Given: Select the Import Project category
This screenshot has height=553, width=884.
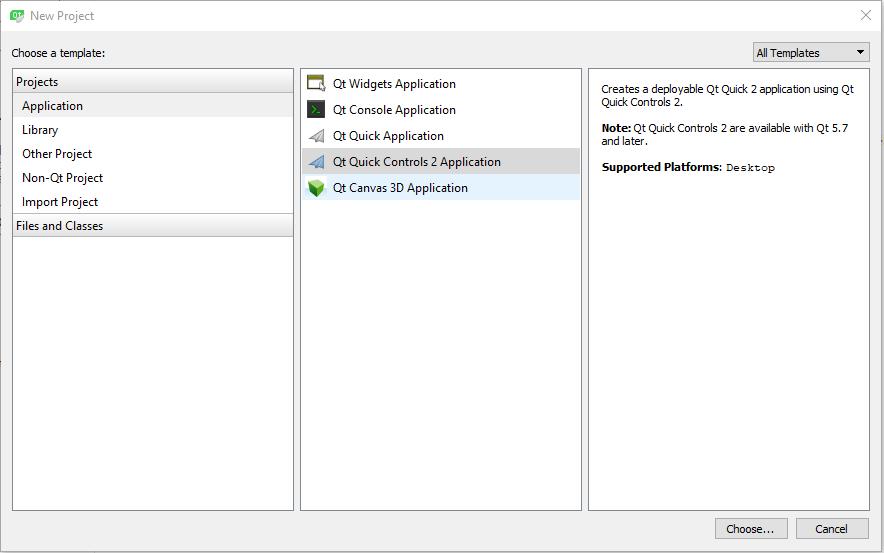Looking at the screenshot, I should 153,202.
